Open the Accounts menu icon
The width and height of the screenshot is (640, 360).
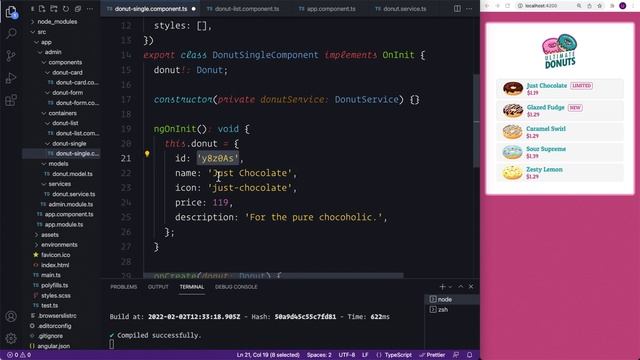click(11, 316)
